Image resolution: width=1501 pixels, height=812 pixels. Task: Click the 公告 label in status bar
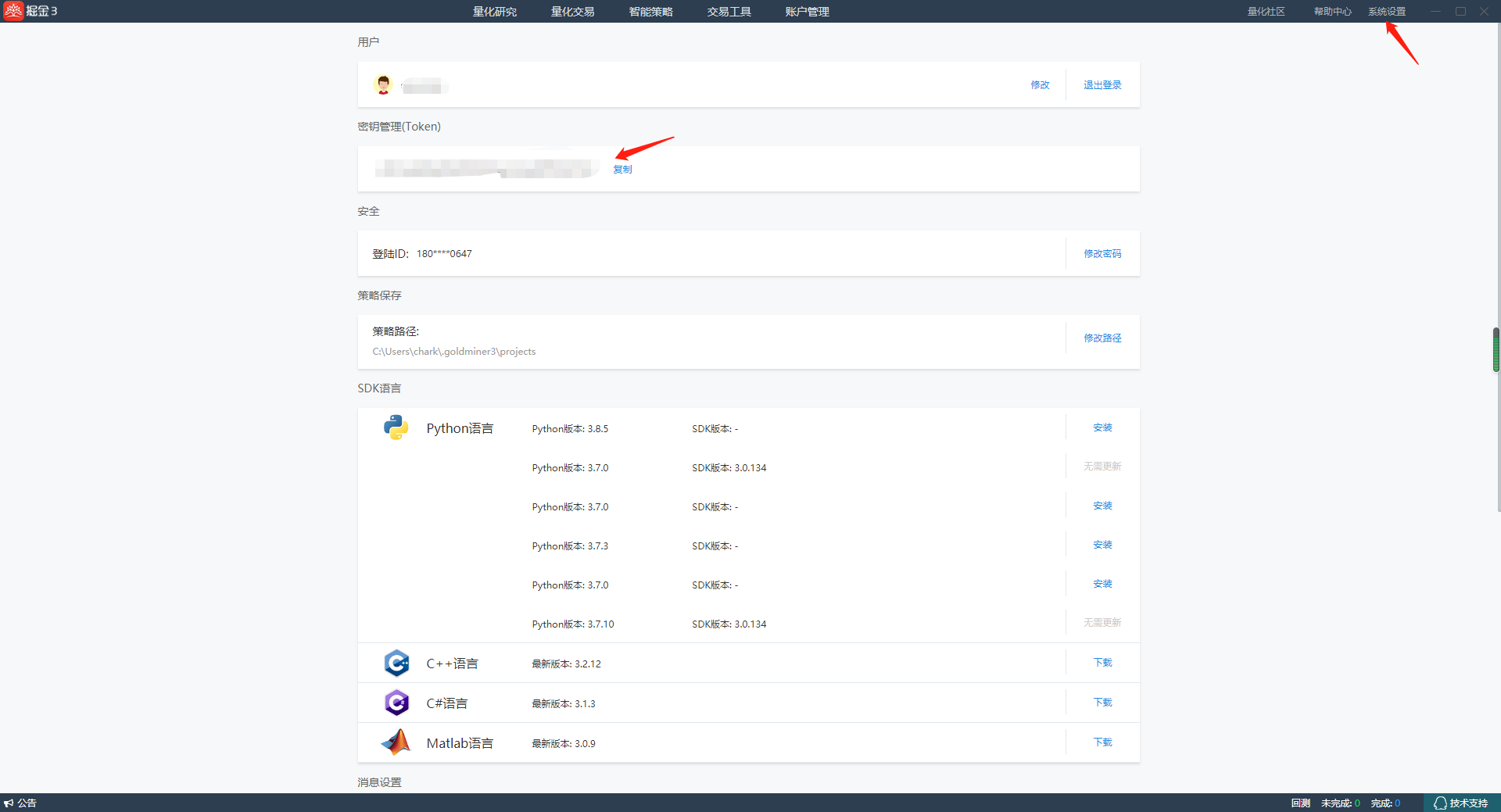27,803
